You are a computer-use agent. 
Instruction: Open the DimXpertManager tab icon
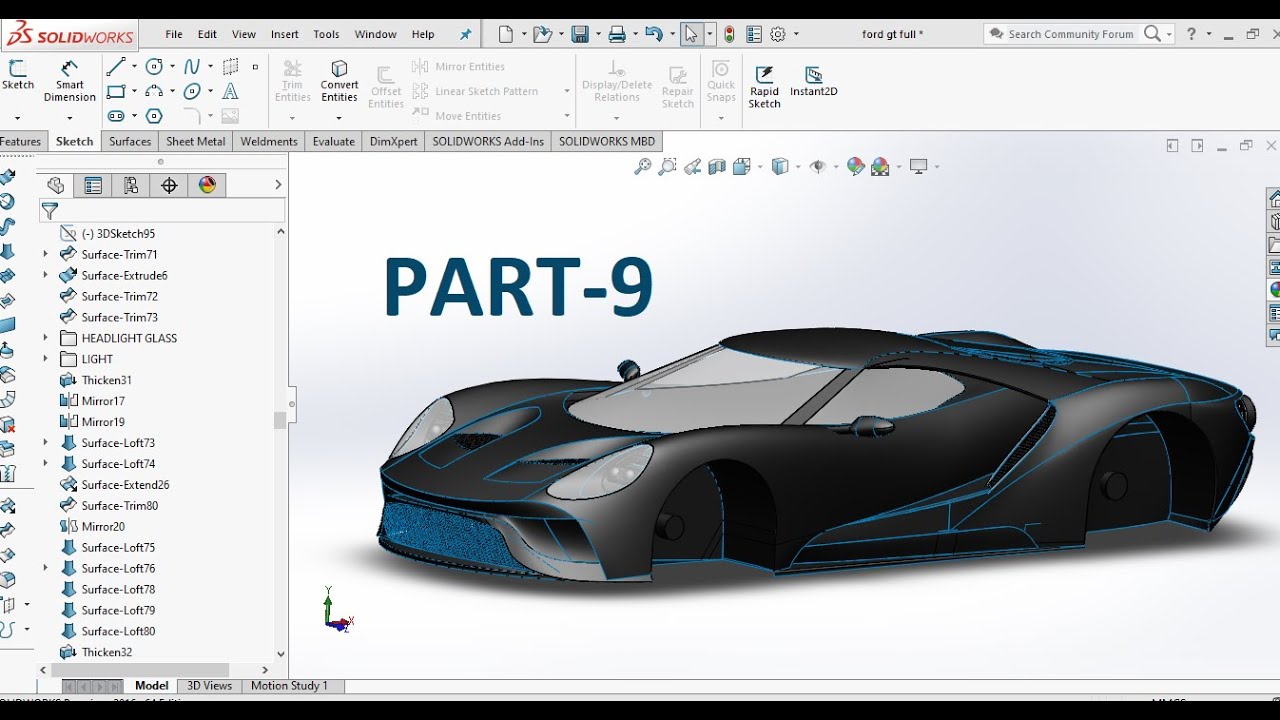tap(169, 185)
